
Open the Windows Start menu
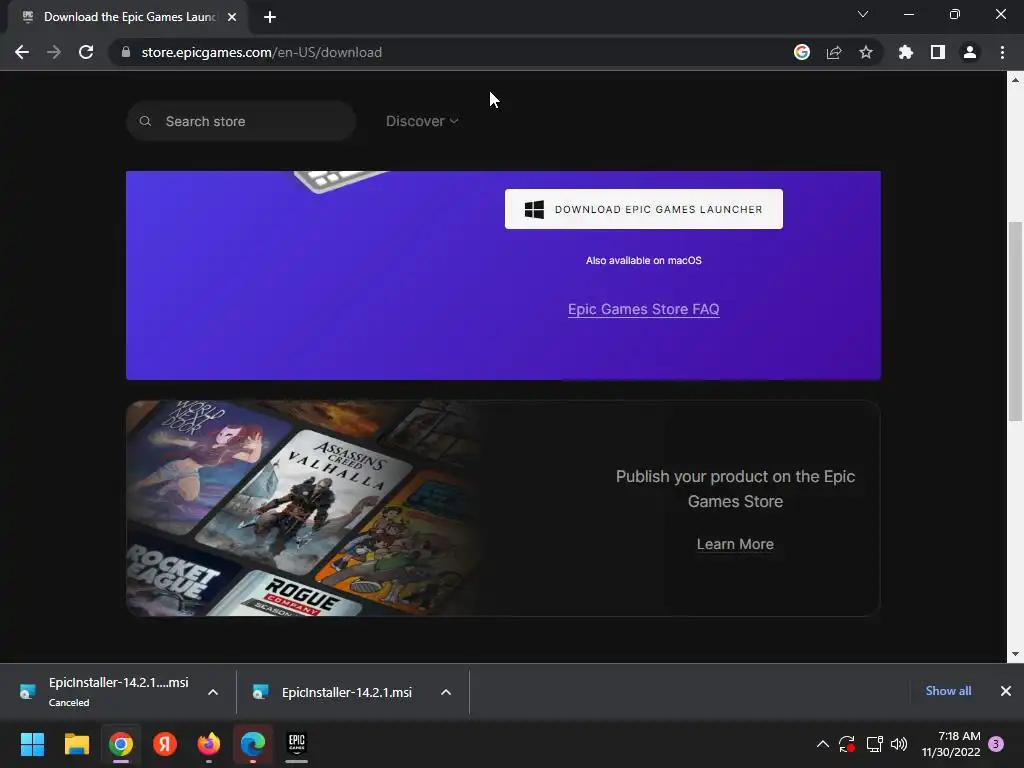32,744
